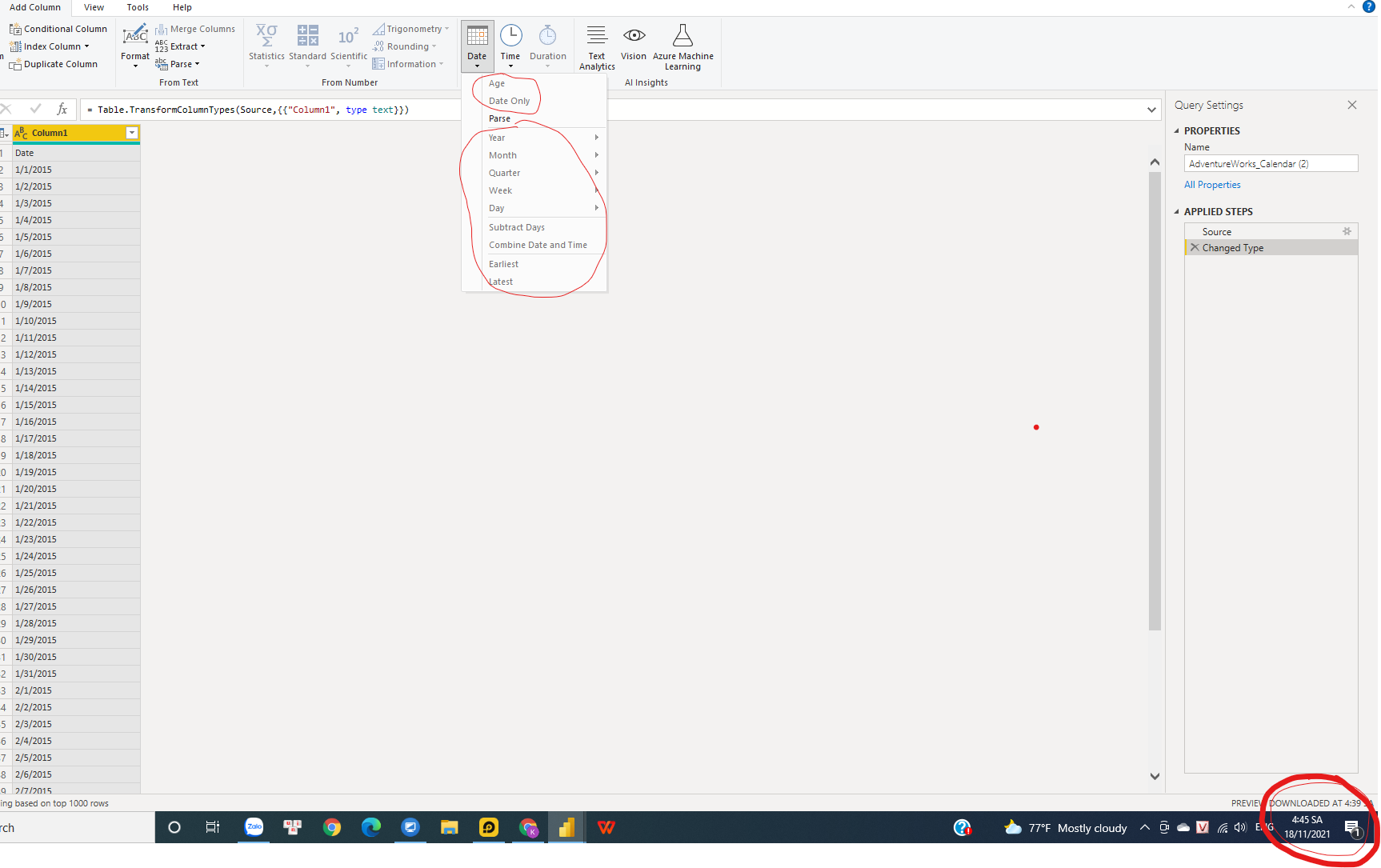This screenshot has height=868, width=1381.
Task: Click into the formula bar text
Action: [x=612, y=110]
